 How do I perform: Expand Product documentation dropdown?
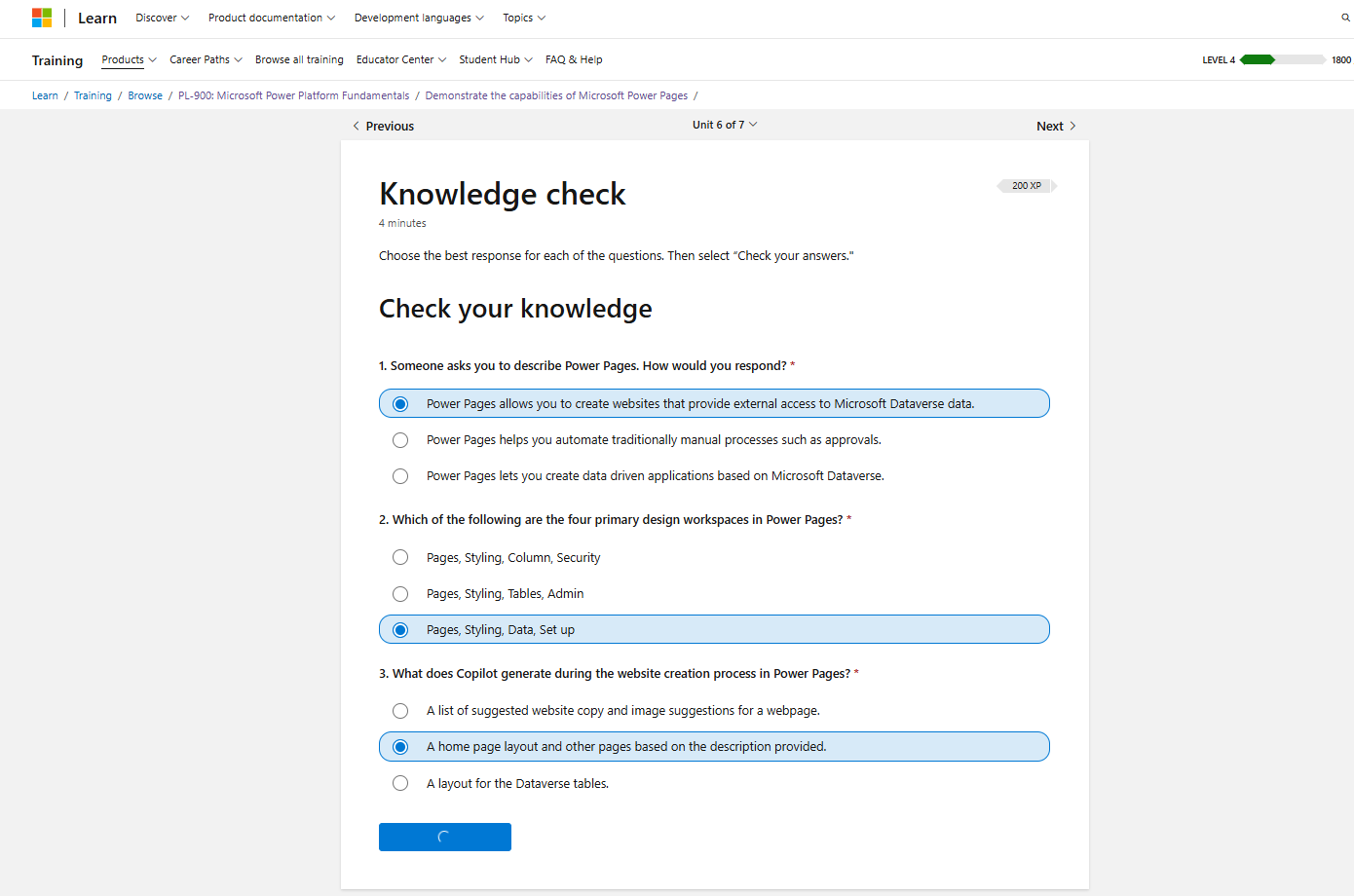(272, 18)
